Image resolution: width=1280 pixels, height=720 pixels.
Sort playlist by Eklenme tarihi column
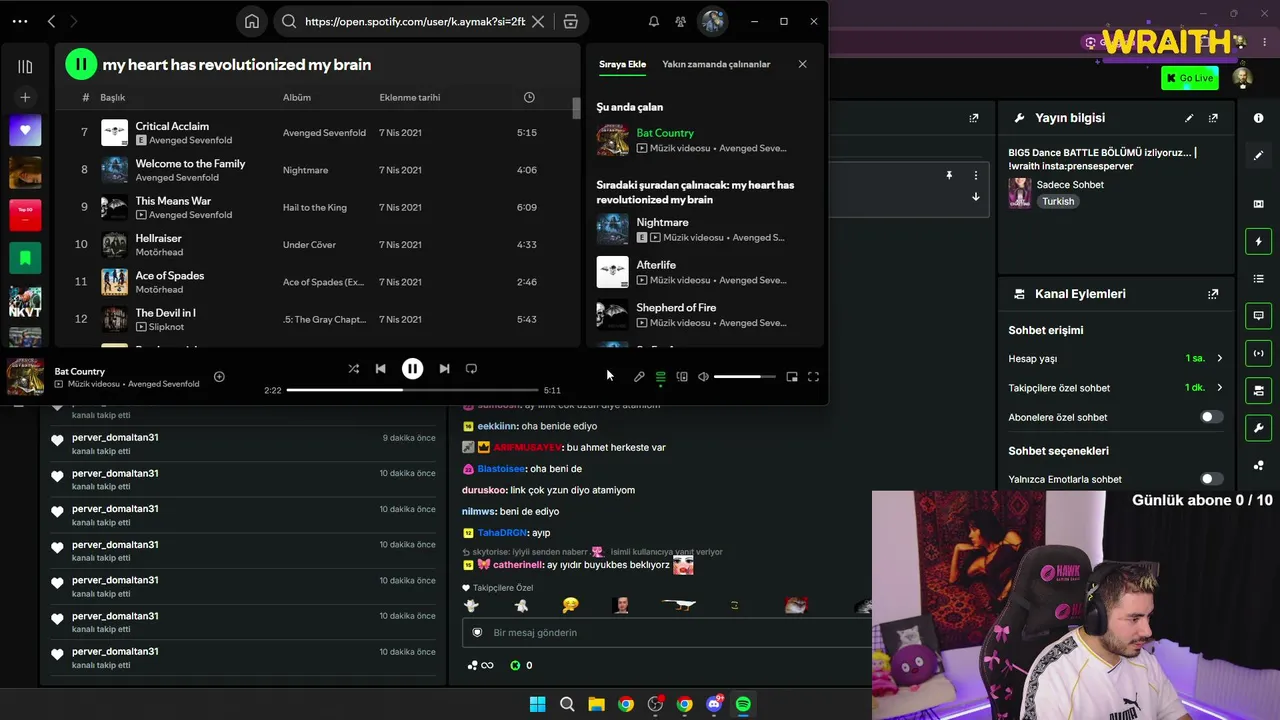point(410,97)
